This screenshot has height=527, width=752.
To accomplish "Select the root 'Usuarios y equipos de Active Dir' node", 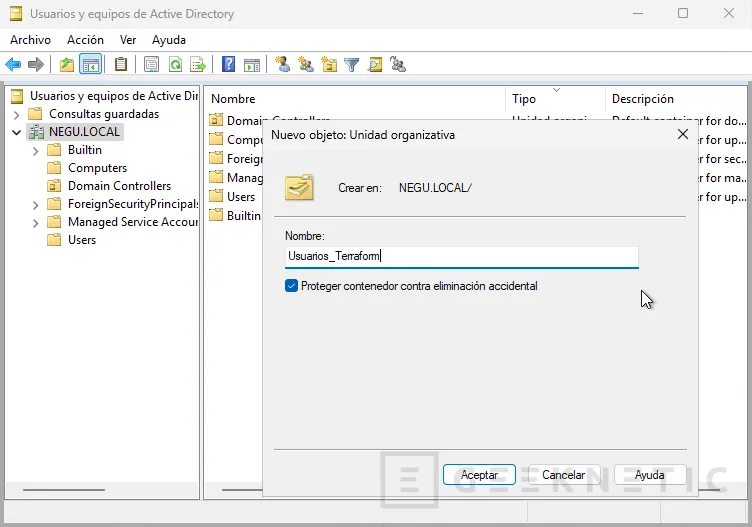I will [x=114, y=96].
